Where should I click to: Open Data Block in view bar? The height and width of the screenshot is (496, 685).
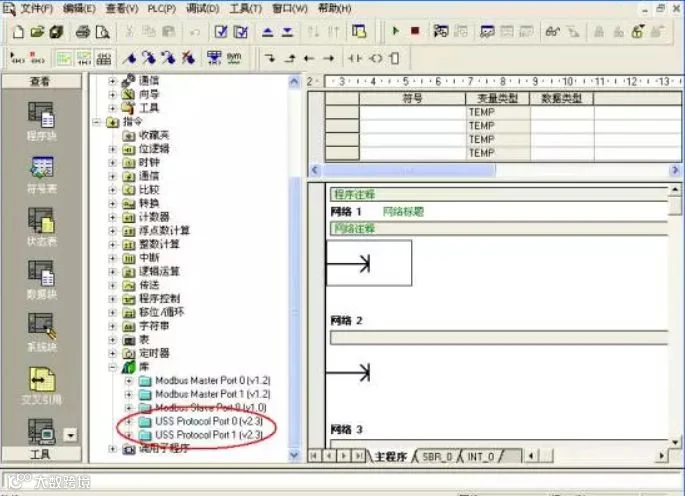[x=42, y=280]
